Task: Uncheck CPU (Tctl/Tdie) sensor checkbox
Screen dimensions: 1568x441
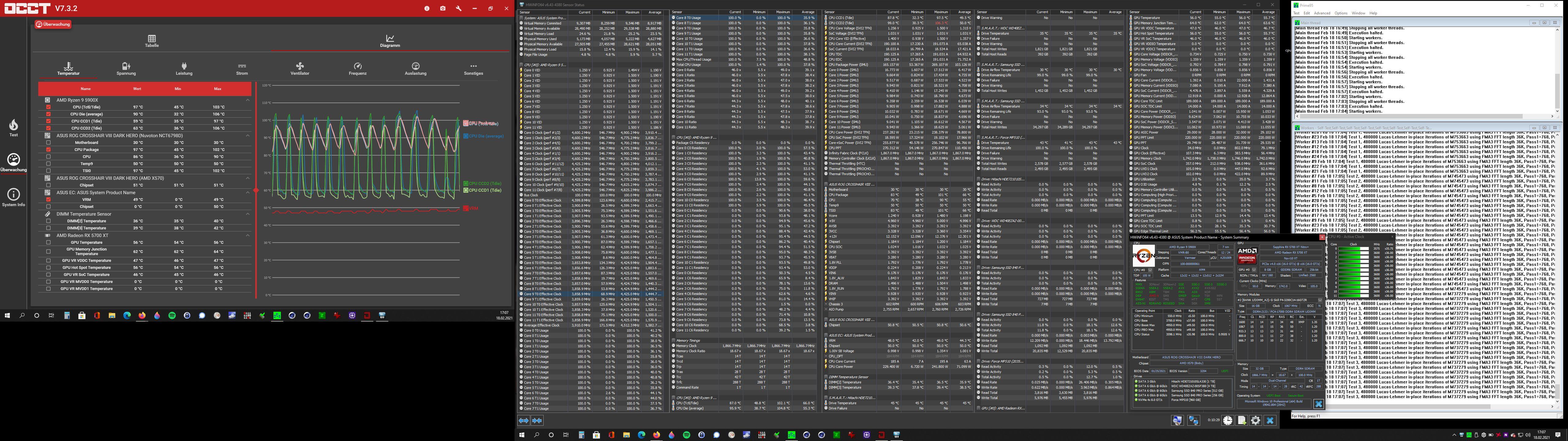Action: [x=48, y=107]
